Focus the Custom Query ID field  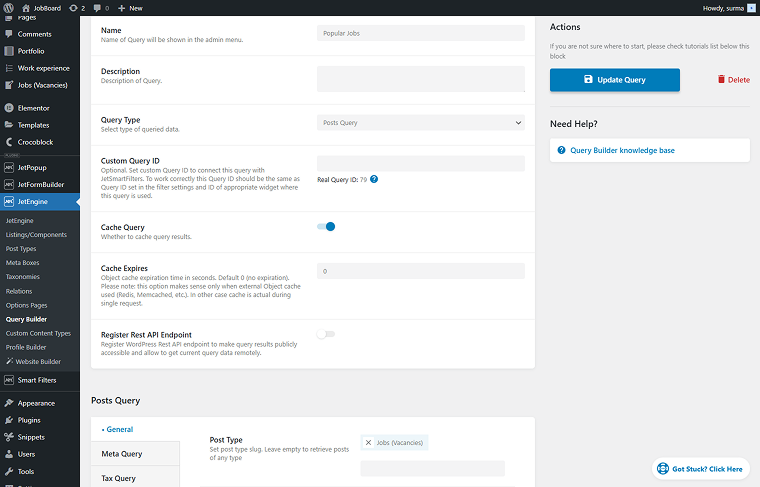[421, 163]
